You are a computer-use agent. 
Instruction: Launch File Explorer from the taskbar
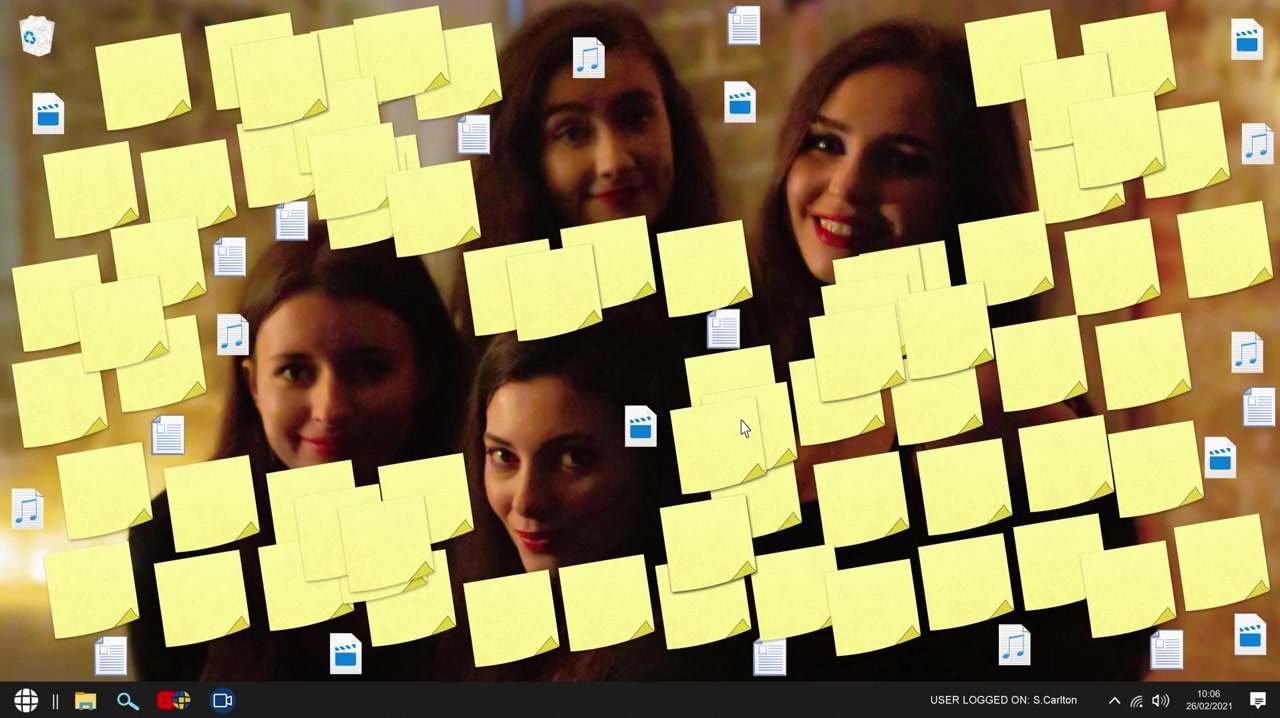[85, 700]
